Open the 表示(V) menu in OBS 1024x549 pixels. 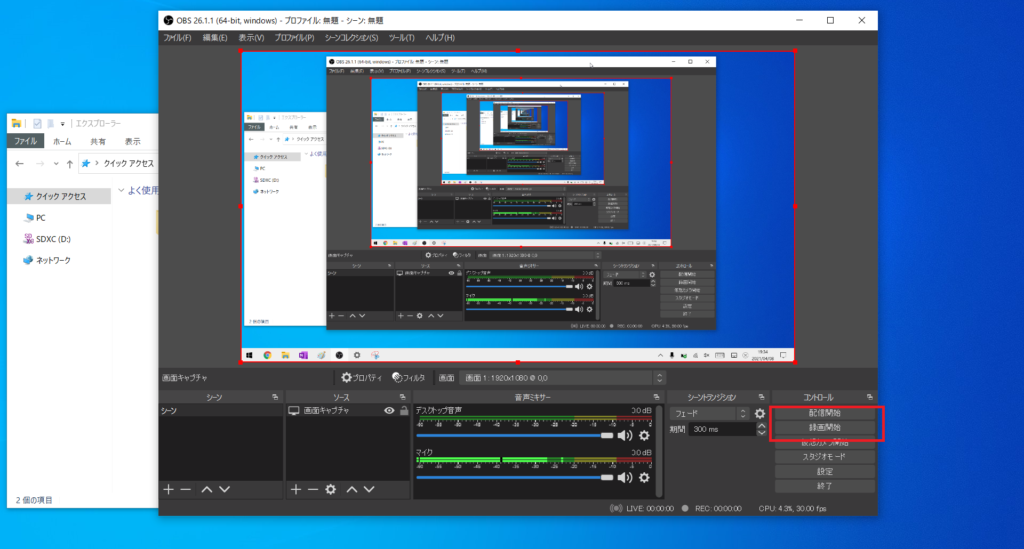click(x=251, y=38)
